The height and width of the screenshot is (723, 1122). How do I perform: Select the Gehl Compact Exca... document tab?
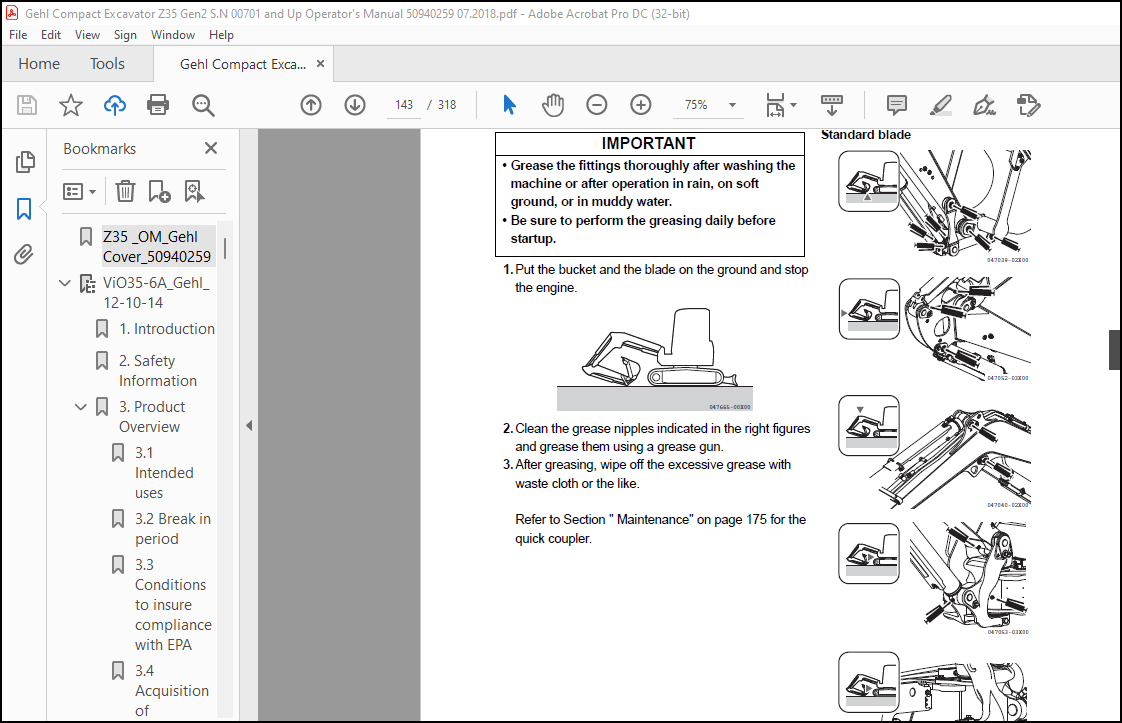(x=243, y=64)
